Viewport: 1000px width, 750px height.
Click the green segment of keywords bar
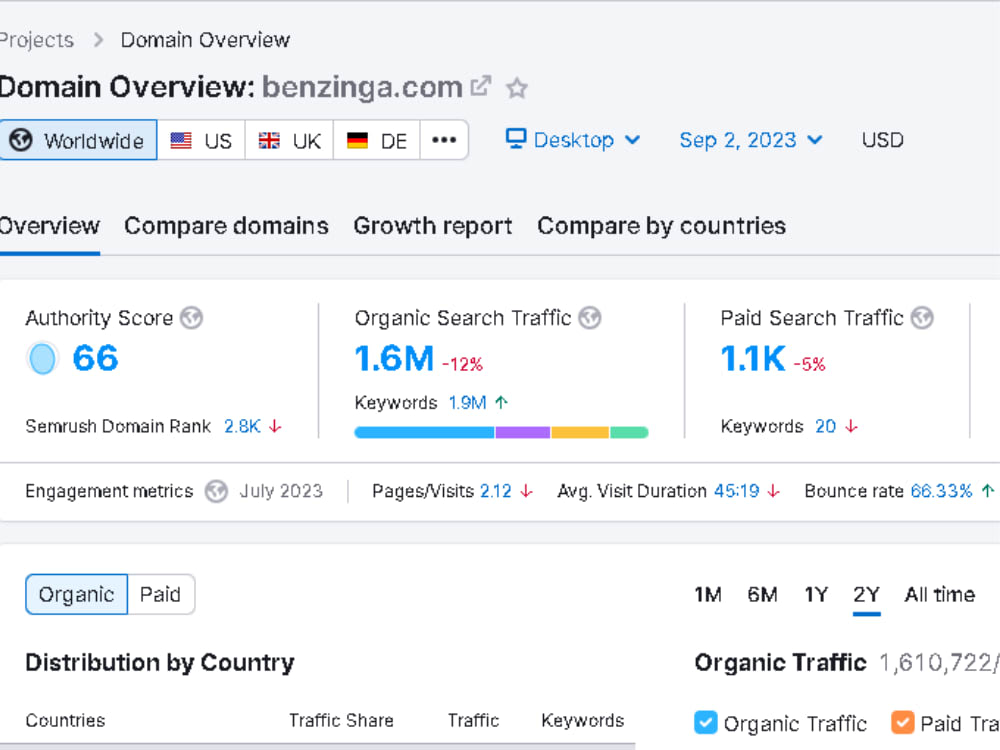point(629,432)
